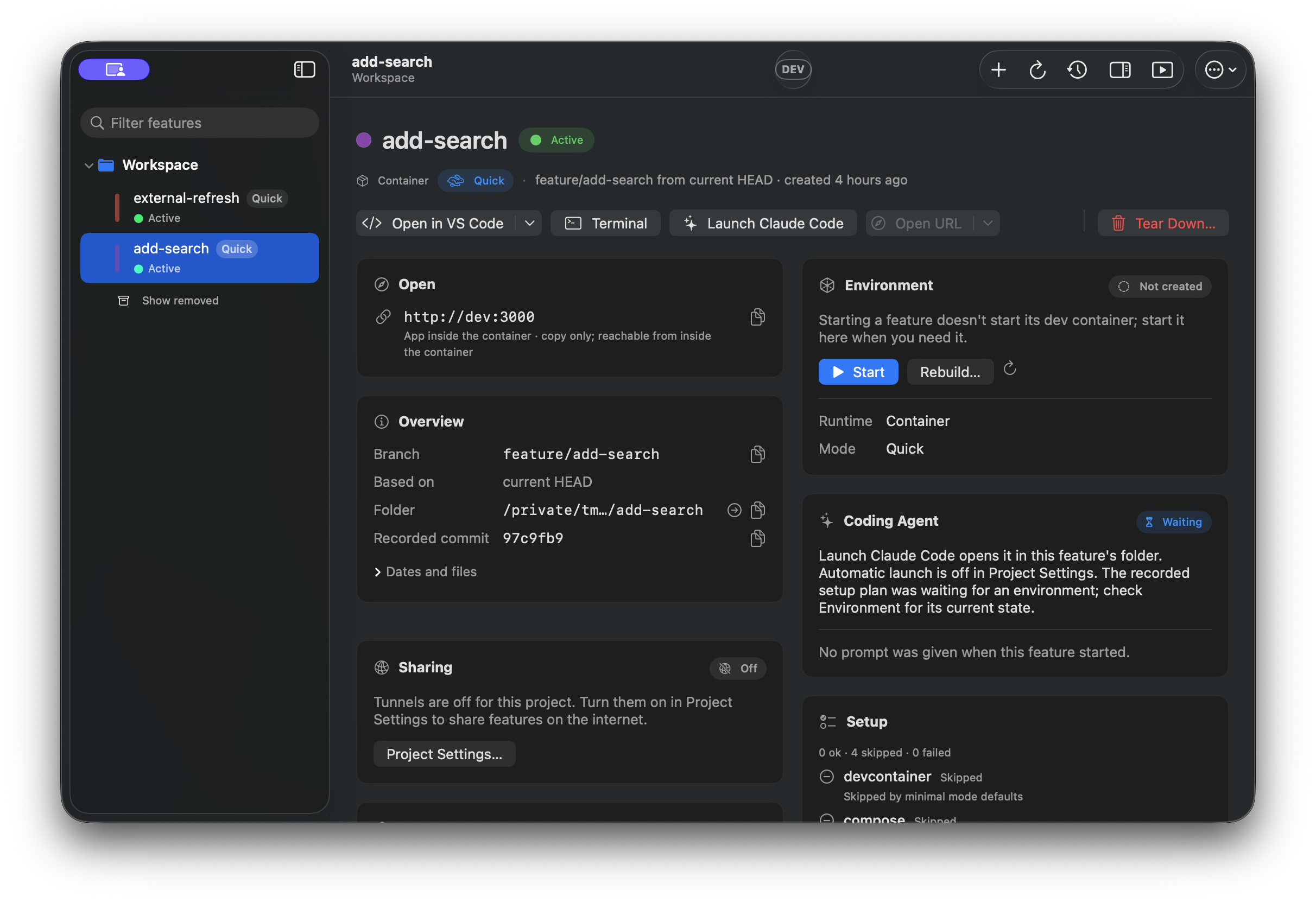
Task: Select add-search feature in sidebar
Action: [199, 258]
